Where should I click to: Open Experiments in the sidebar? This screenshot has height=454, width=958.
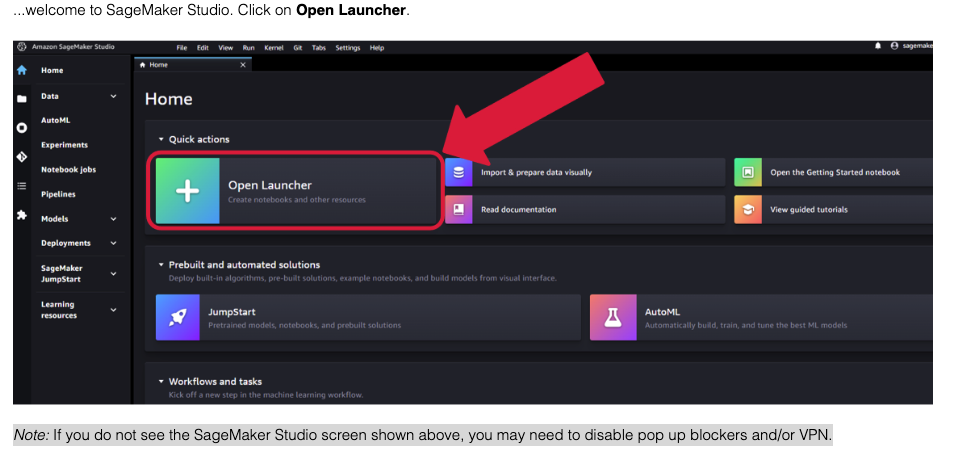click(x=64, y=145)
